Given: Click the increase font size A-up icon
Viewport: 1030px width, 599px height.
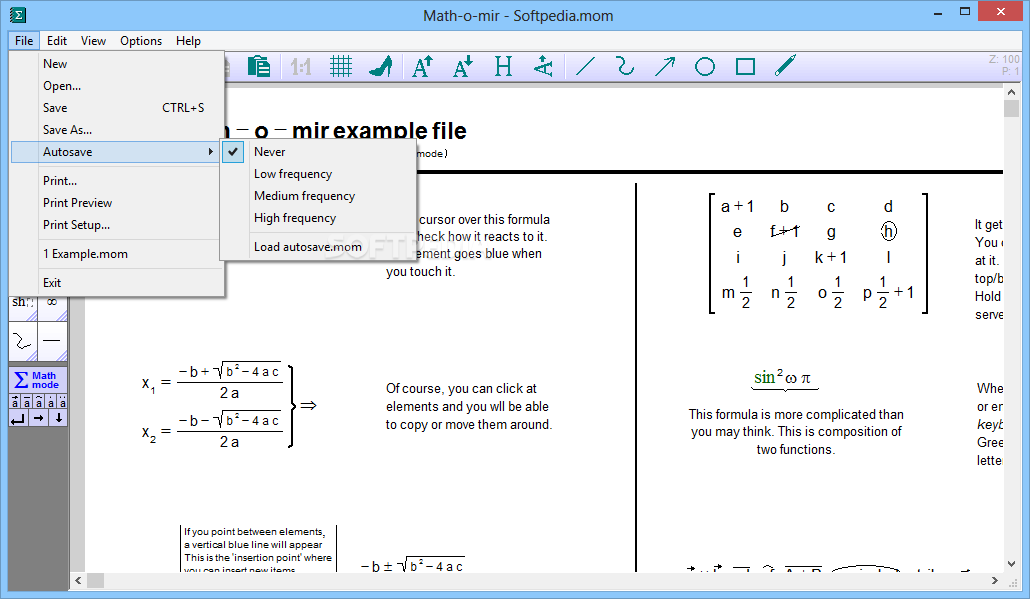Looking at the screenshot, I should click(422, 66).
